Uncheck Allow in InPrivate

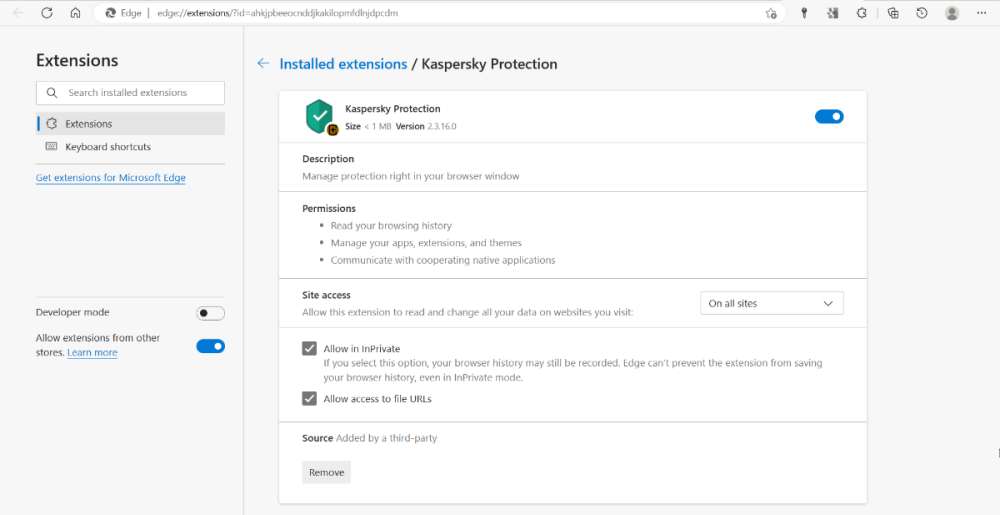pos(310,349)
